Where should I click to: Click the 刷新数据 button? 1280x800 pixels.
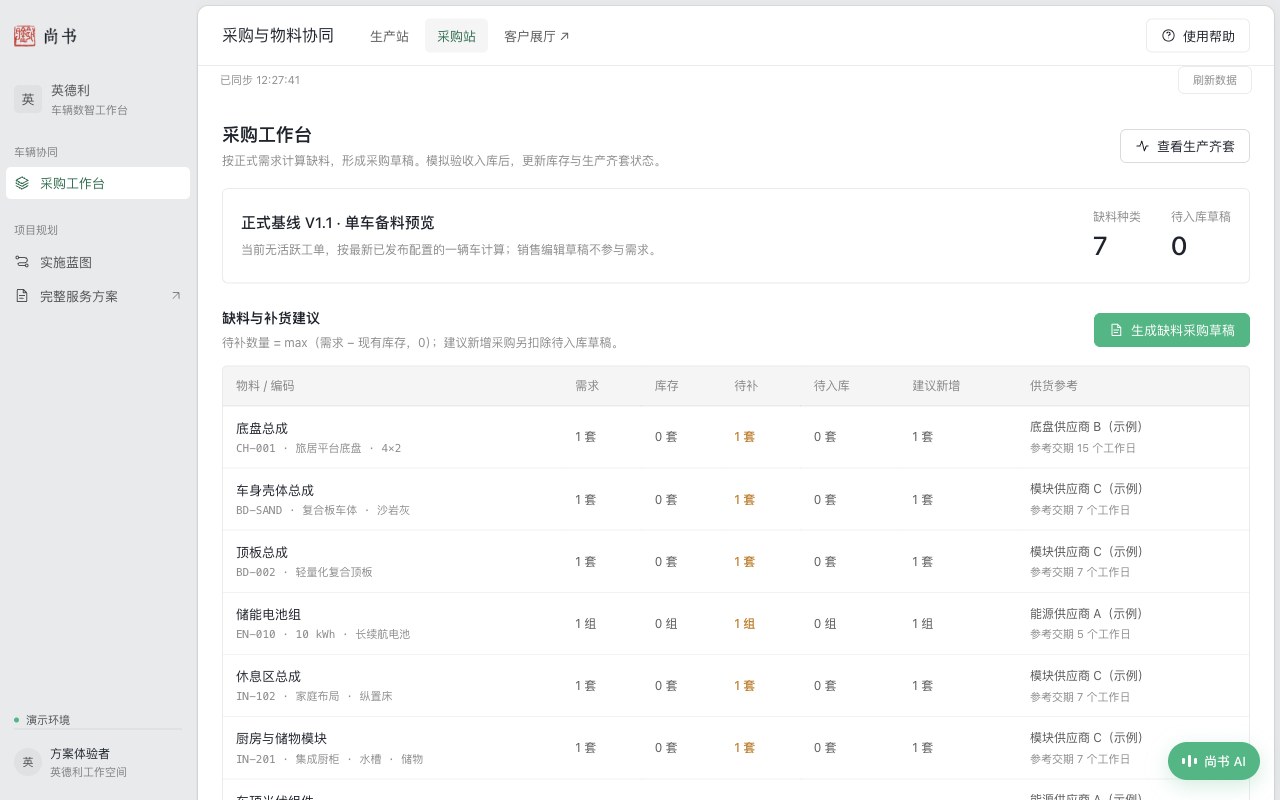(1214, 80)
